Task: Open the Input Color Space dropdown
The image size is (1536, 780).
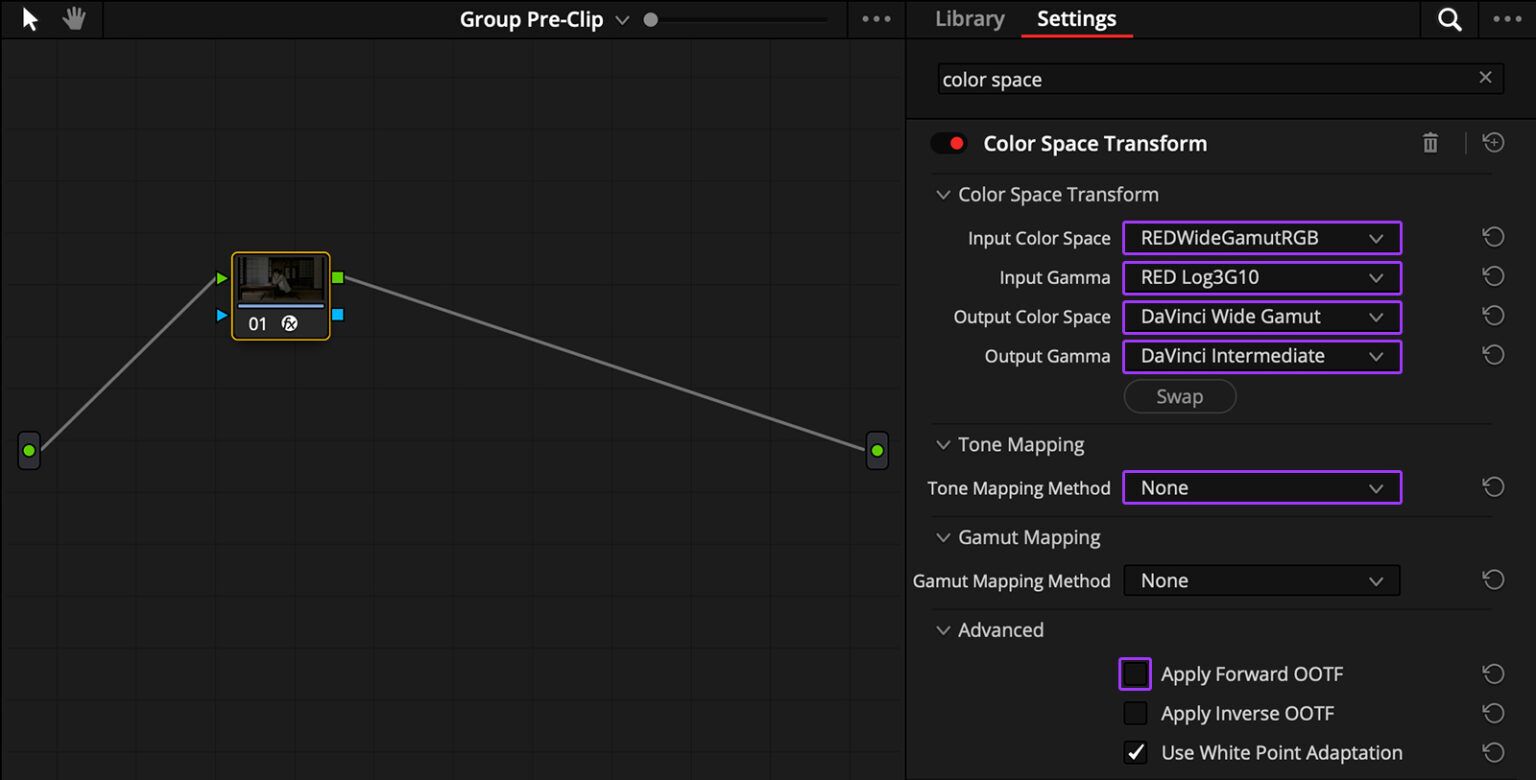Action: coord(1261,237)
